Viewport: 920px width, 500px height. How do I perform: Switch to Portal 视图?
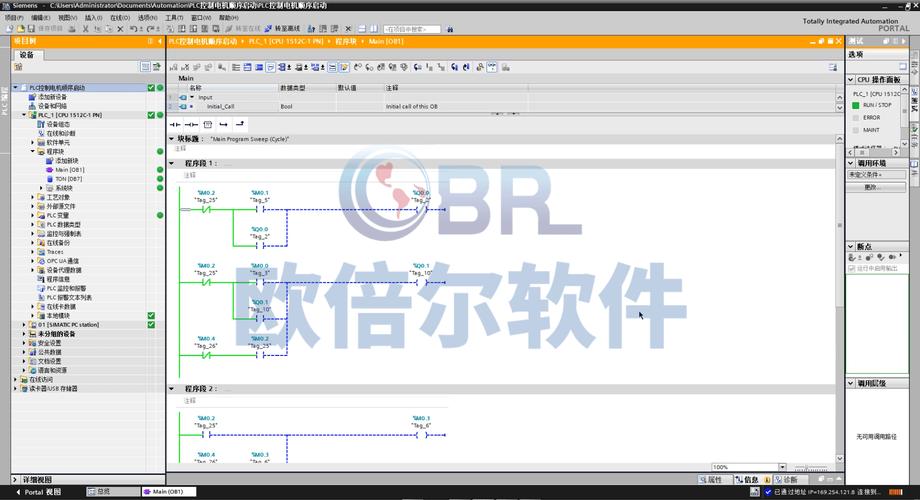click(38, 492)
